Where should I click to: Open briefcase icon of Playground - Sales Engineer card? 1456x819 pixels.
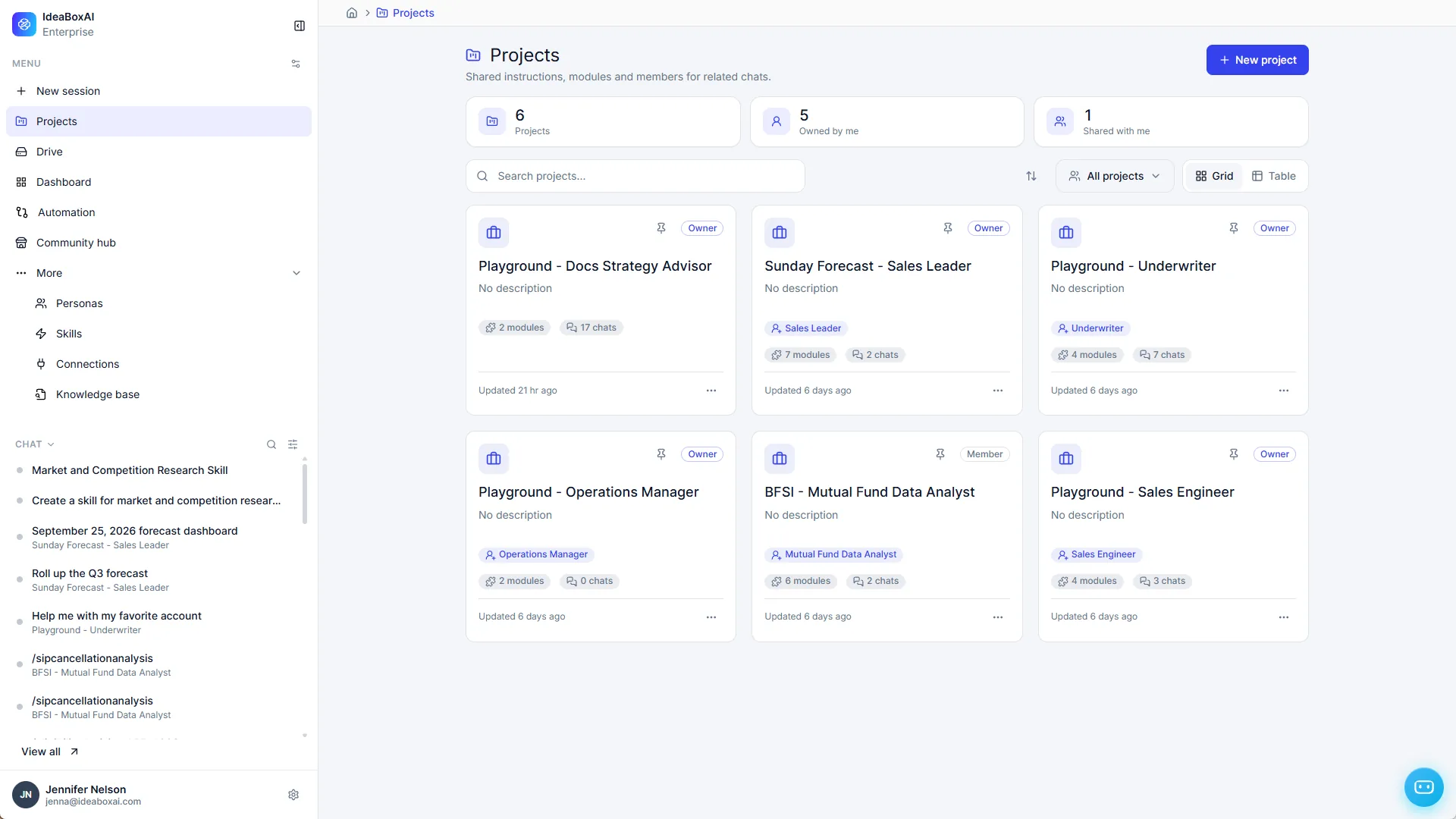(1066, 459)
